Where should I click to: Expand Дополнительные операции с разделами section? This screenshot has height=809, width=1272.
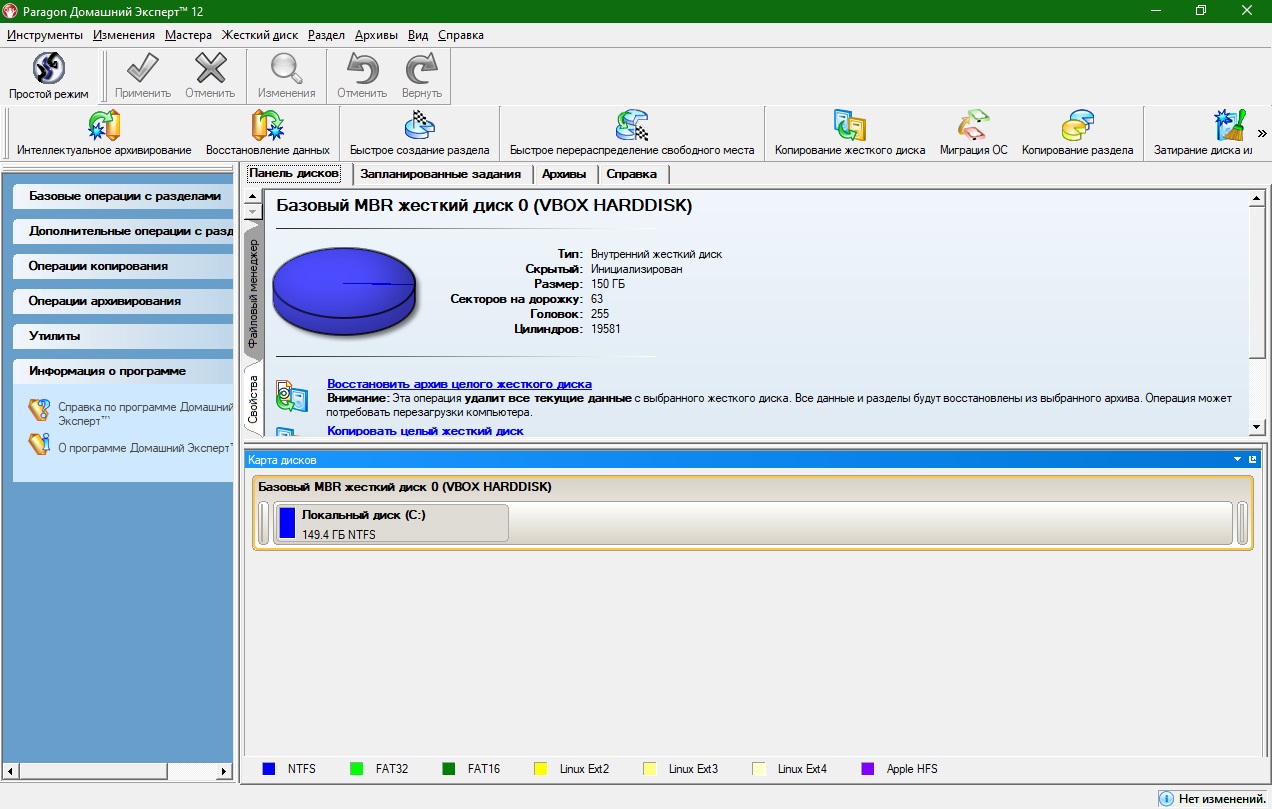[x=124, y=231]
